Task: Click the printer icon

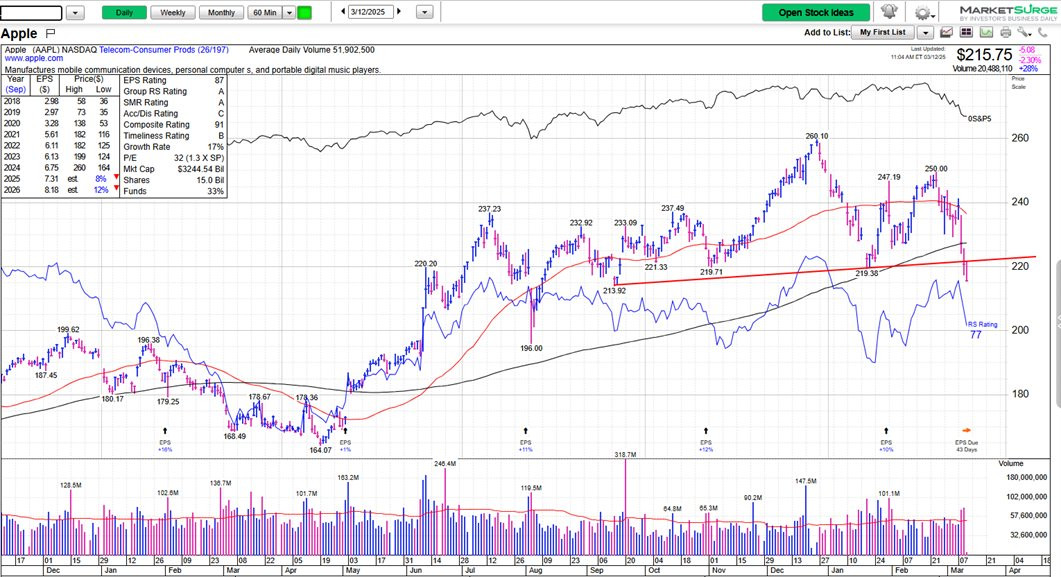Action: point(1006,32)
